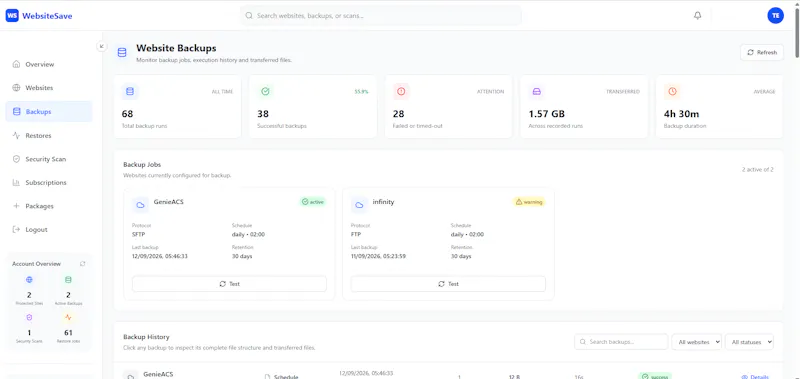Screen dimensions: 800x379
Task: Click Website Backups header database icon
Action: (x=122, y=53)
